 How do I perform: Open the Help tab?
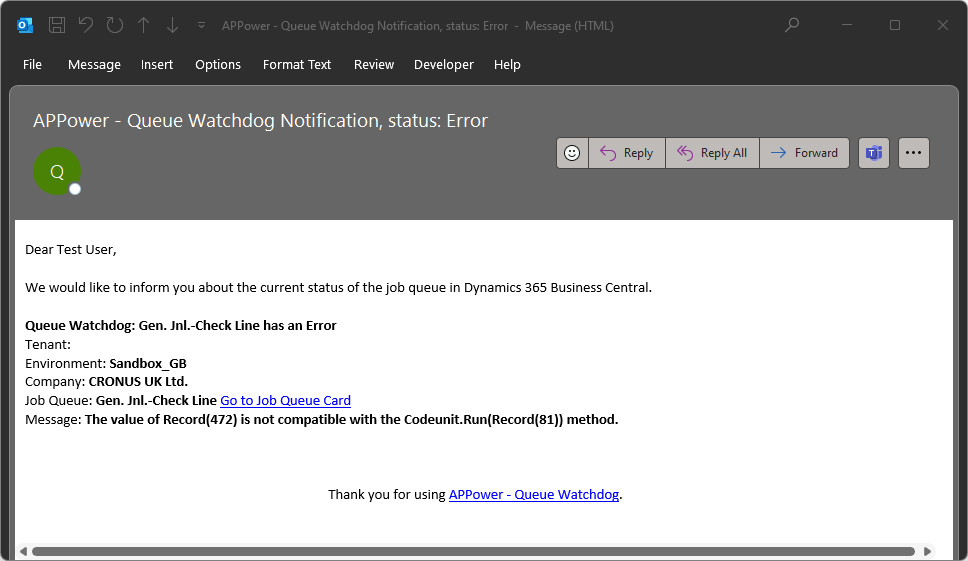507,64
